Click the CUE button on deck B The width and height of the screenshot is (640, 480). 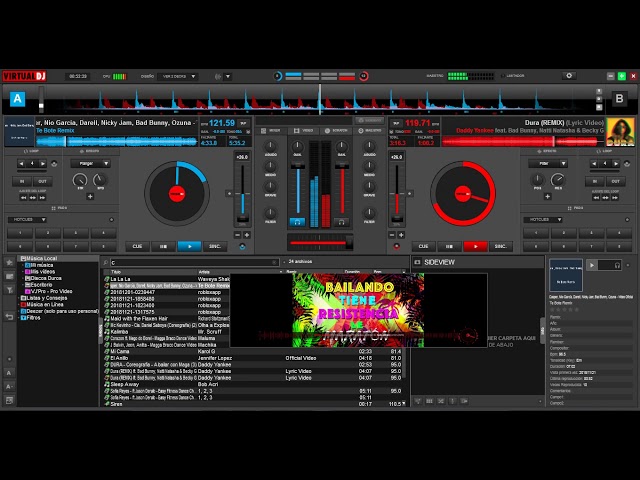pos(423,247)
